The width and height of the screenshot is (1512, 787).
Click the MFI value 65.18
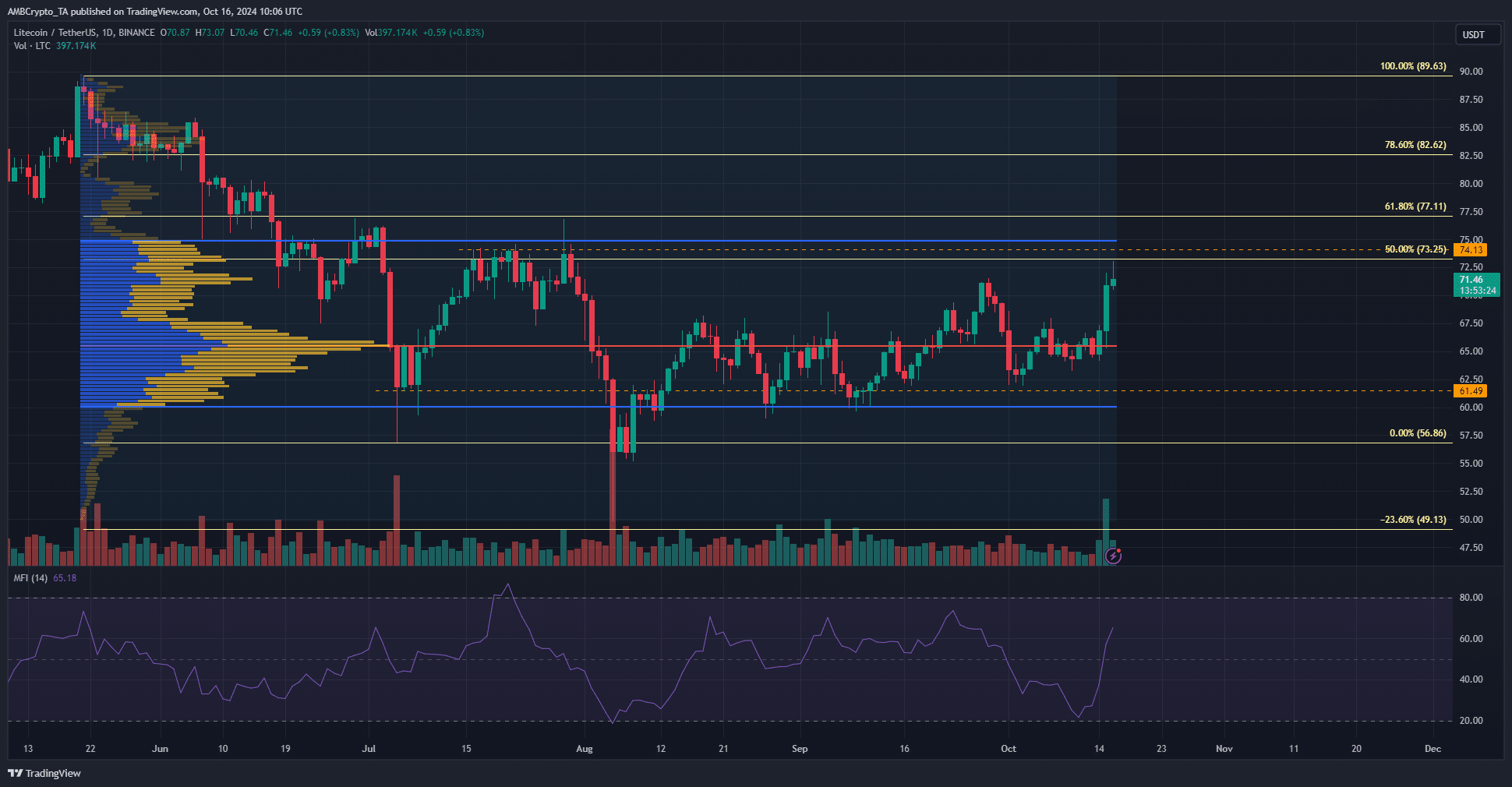pyautogui.click(x=65, y=578)
